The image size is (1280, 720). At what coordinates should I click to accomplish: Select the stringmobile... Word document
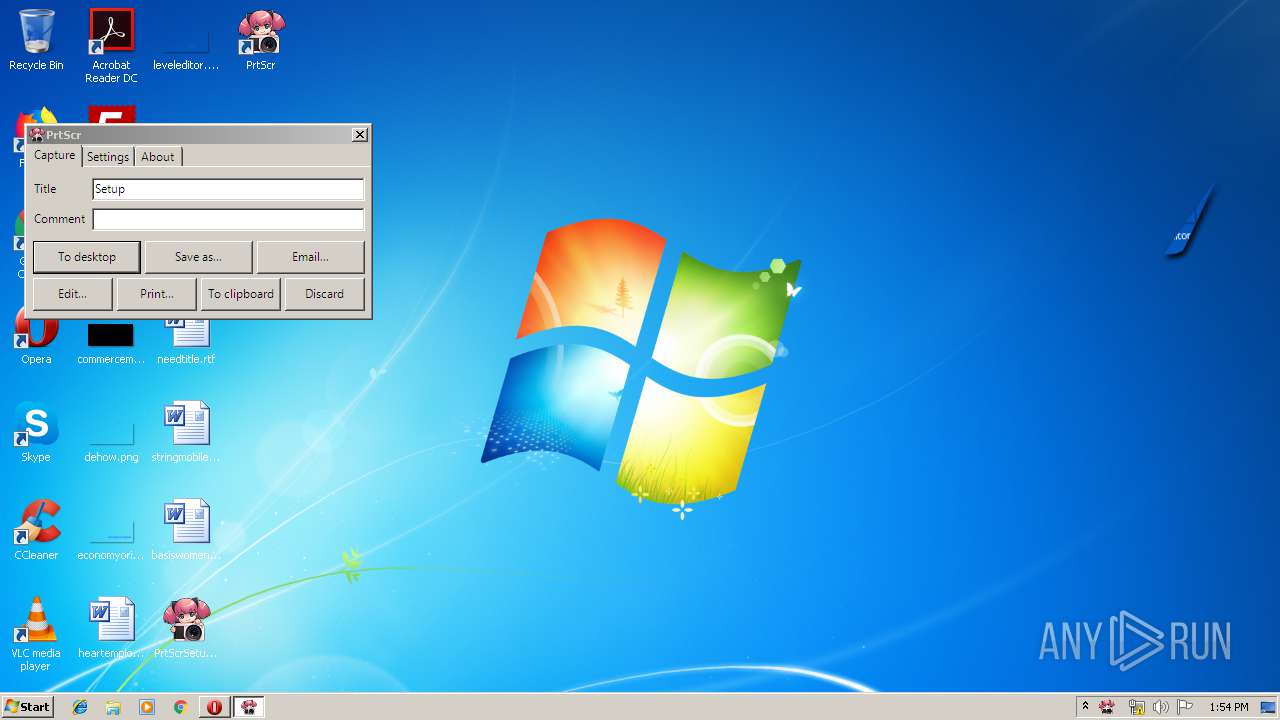[186, 432]
